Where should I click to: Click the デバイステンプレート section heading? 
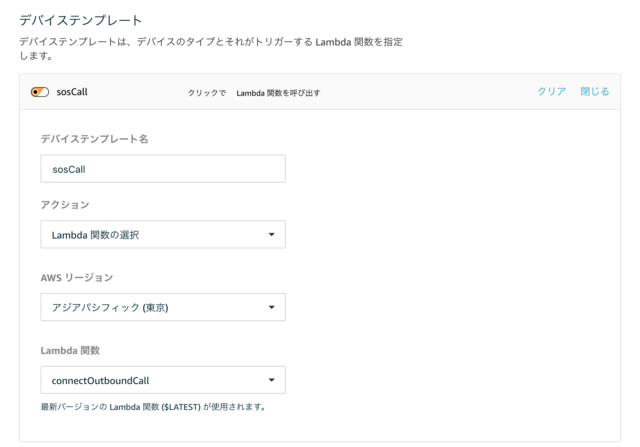pyautogui.click(x=80, y=20)
